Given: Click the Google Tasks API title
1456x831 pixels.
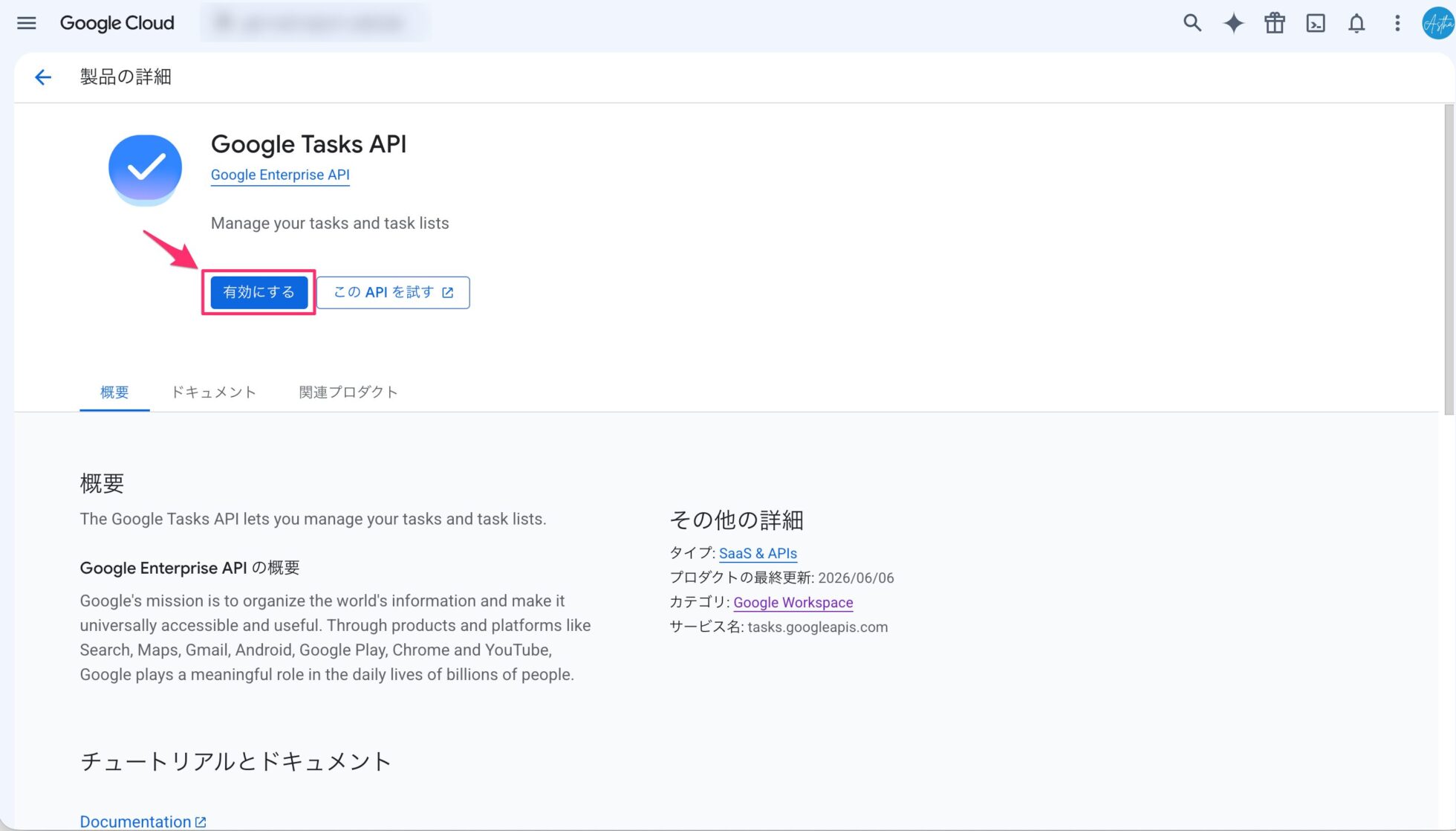Looking at the screenshot, I should 308,144.
